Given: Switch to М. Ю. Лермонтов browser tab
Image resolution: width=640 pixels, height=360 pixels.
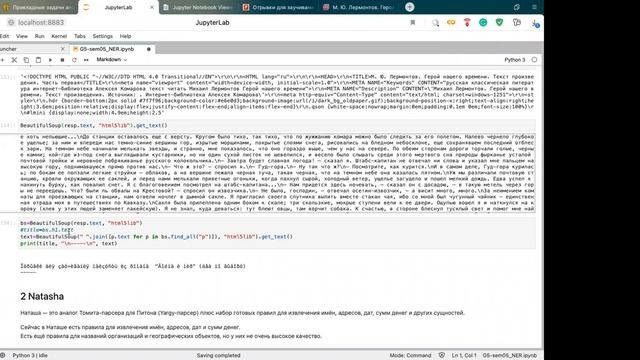Looking at the screenshot, I should point(358,7).
